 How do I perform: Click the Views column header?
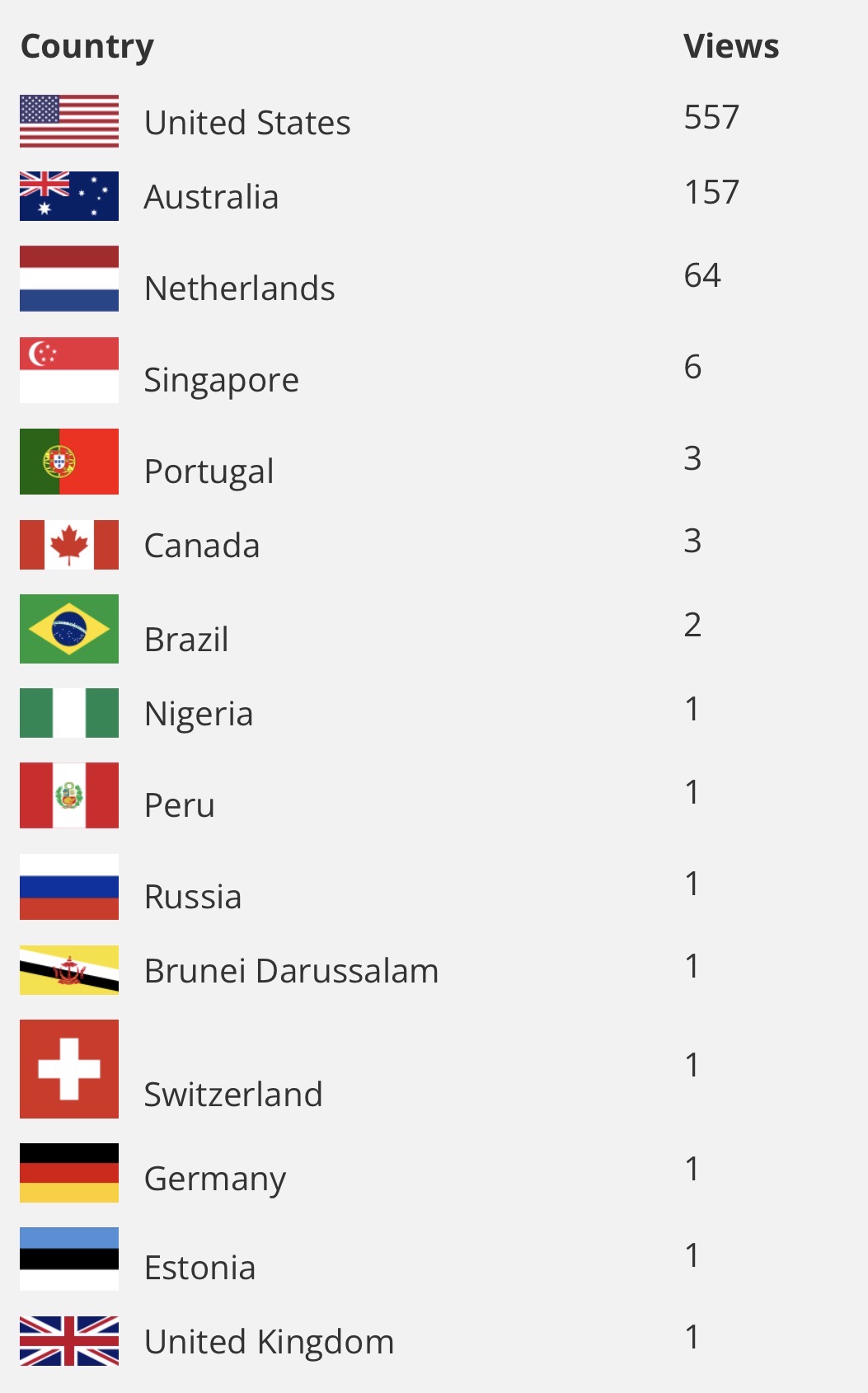pyautogui.click(x=731, y=46)
